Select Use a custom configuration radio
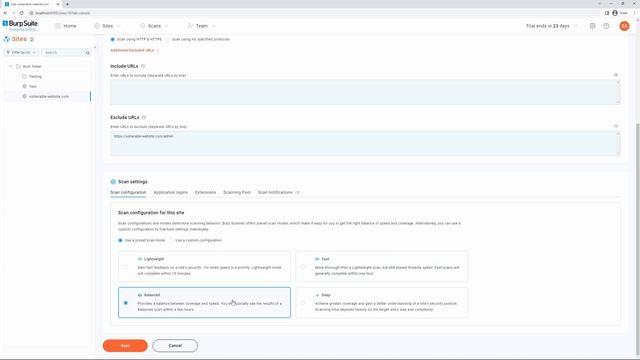 [x=171, y=240]
